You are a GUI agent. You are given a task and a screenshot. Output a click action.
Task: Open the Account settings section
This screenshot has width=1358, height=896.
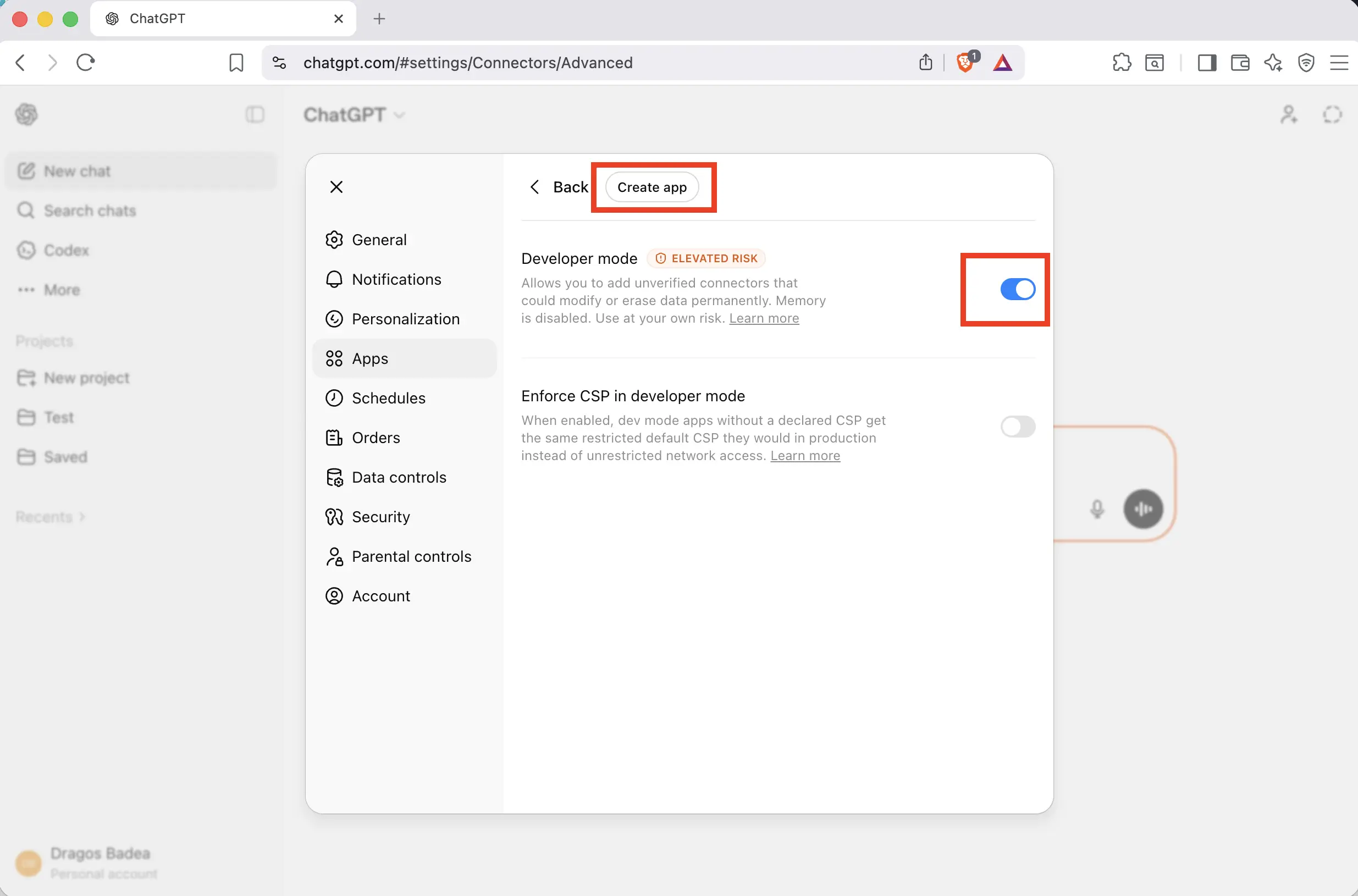(x=380, y=595)
